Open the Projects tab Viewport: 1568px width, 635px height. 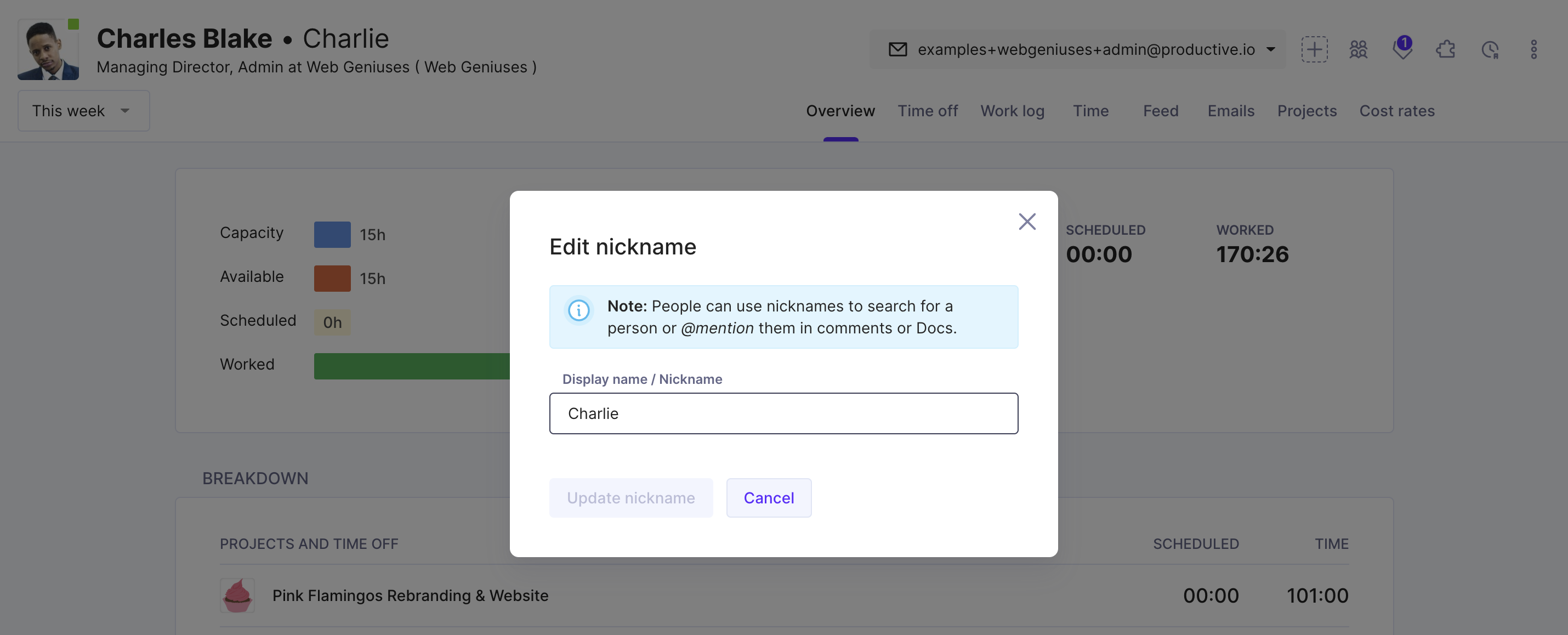click(x=1307, y=111)
